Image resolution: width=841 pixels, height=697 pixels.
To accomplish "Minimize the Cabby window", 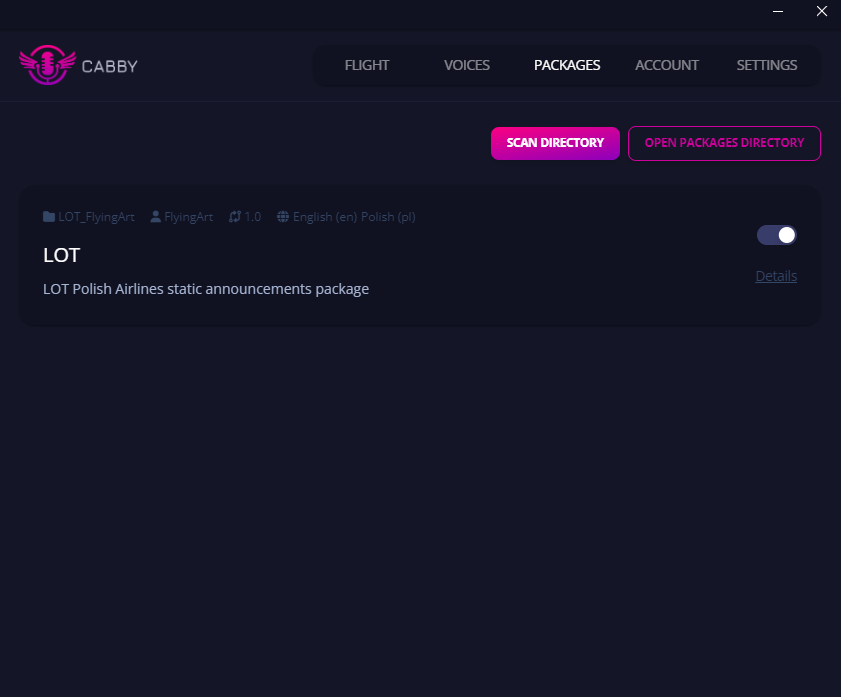I will [778, 11].
